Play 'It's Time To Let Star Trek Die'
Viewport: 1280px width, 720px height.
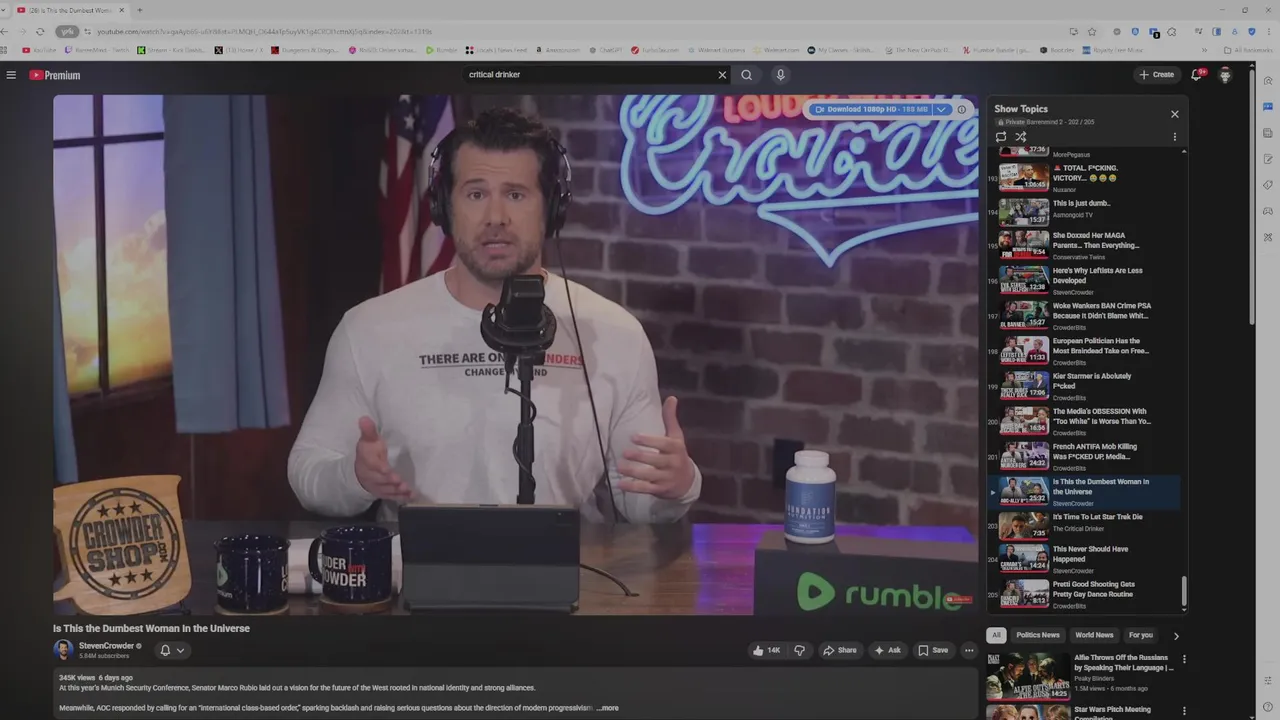[1085, 526]
